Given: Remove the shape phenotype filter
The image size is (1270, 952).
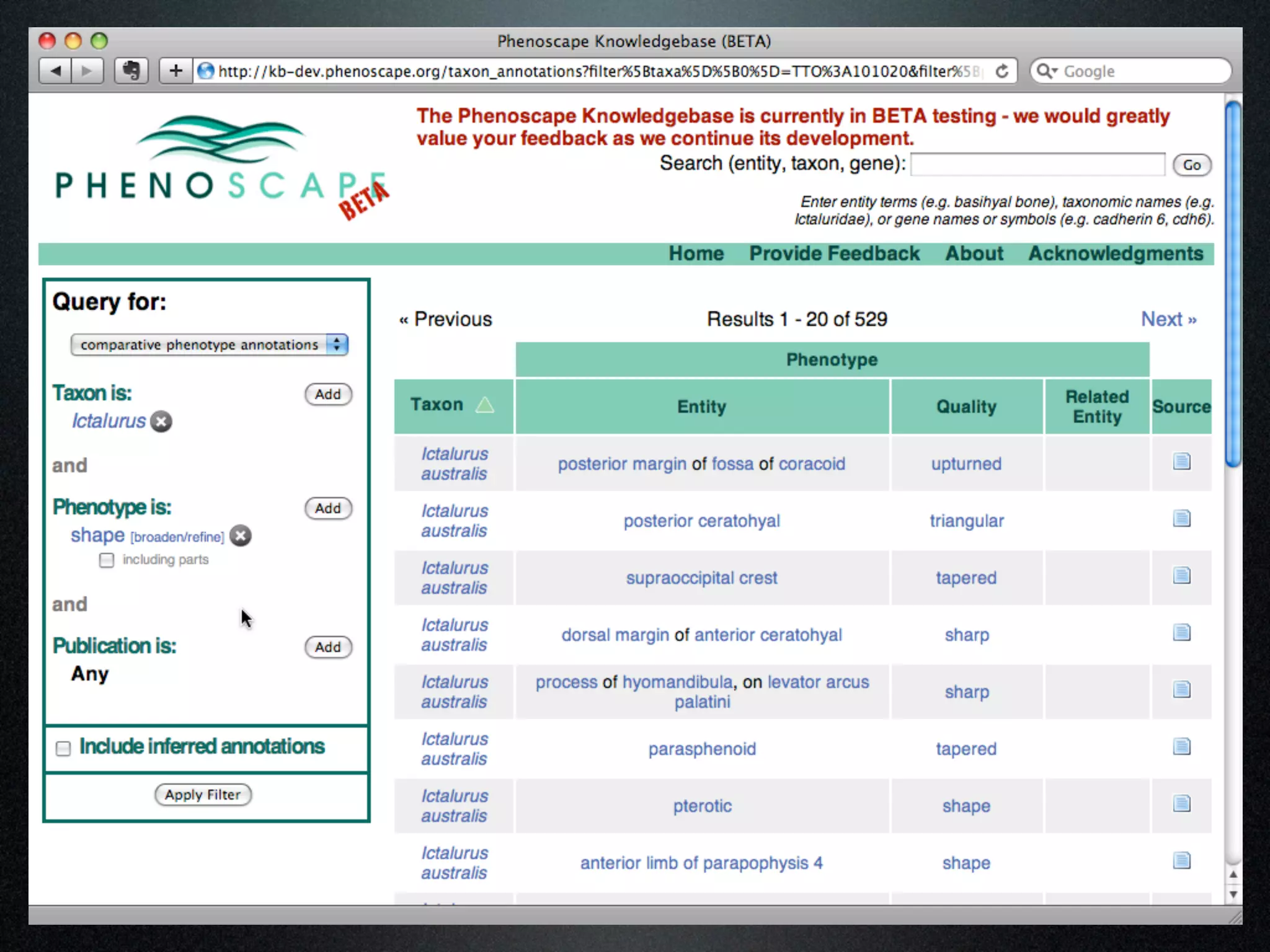Looking at the screenshot, I should [x=241, y=535].
